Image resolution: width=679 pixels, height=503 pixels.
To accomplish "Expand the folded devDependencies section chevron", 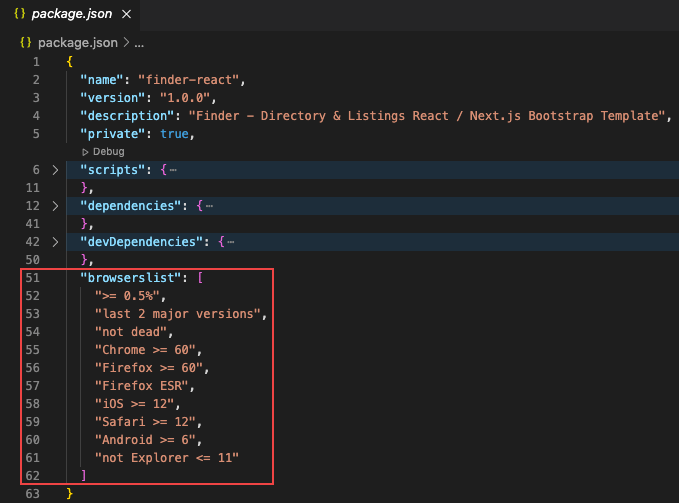I will 55,242.
